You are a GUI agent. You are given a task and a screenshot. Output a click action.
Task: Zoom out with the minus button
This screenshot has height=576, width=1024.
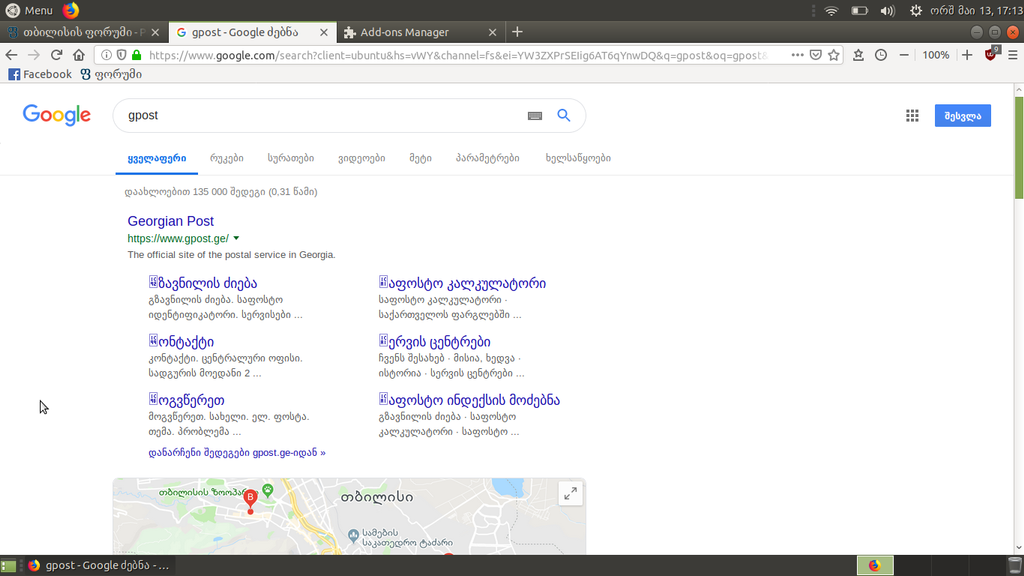(904, 56)
